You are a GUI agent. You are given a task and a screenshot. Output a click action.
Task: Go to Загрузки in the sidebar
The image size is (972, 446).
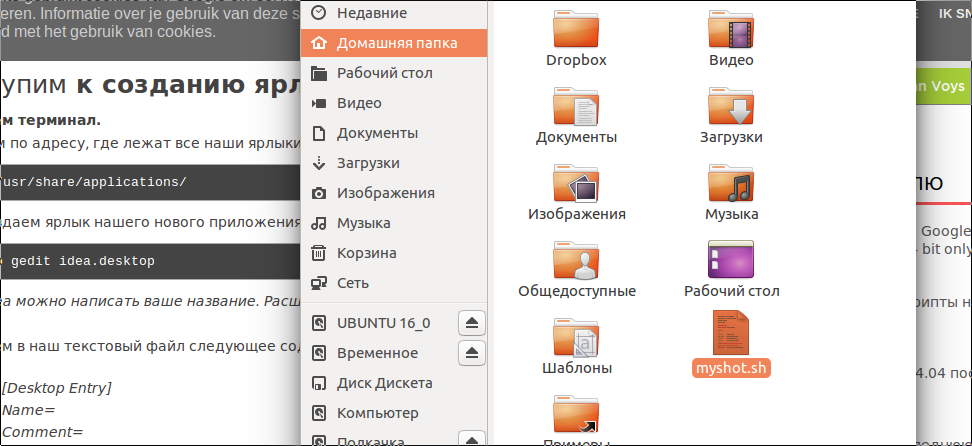[x=394, y=163]
